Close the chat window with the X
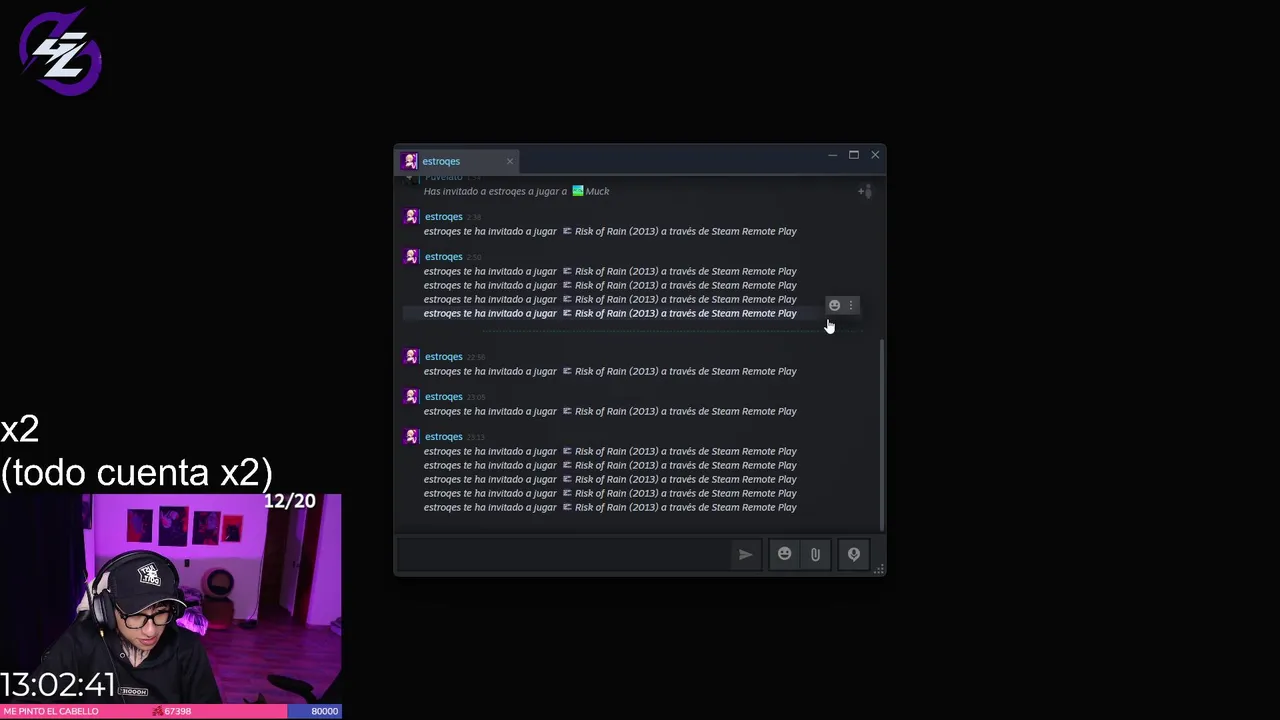 pos(875,155)
